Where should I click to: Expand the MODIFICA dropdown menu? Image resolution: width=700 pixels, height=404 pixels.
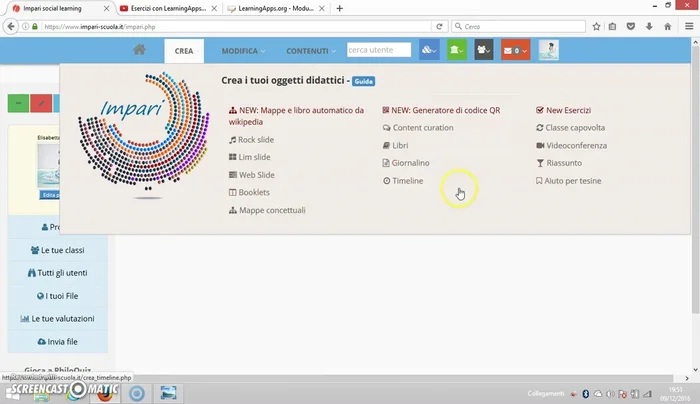pos(243,51)
